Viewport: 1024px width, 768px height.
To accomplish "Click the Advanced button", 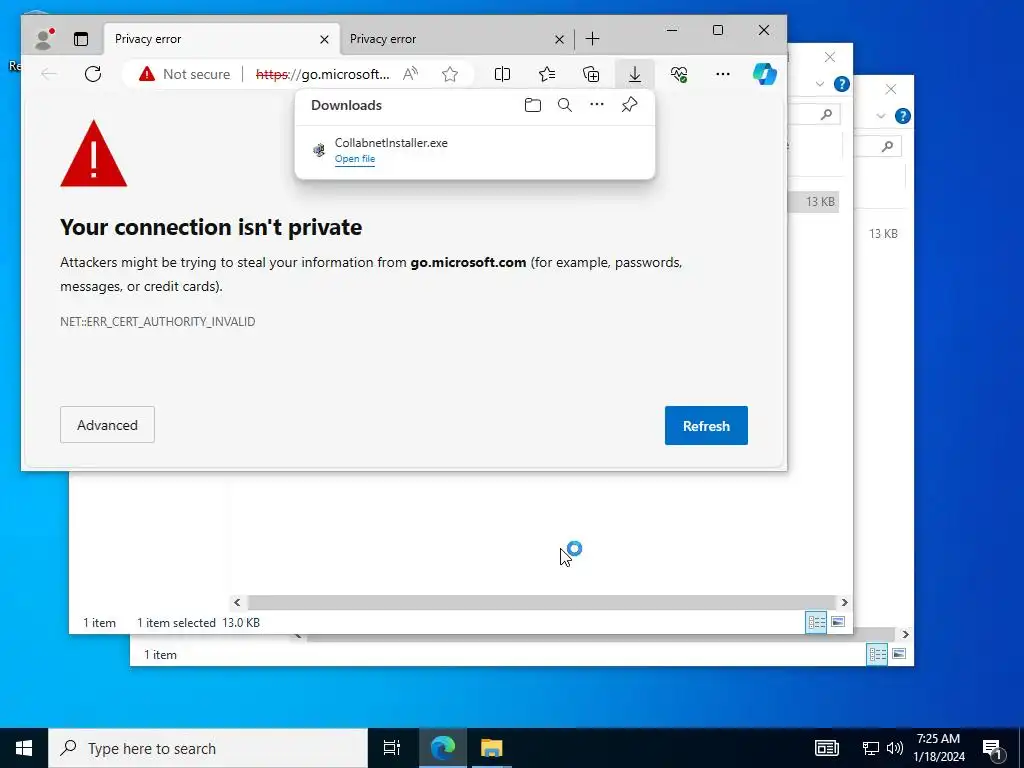I will pos(107,424).
